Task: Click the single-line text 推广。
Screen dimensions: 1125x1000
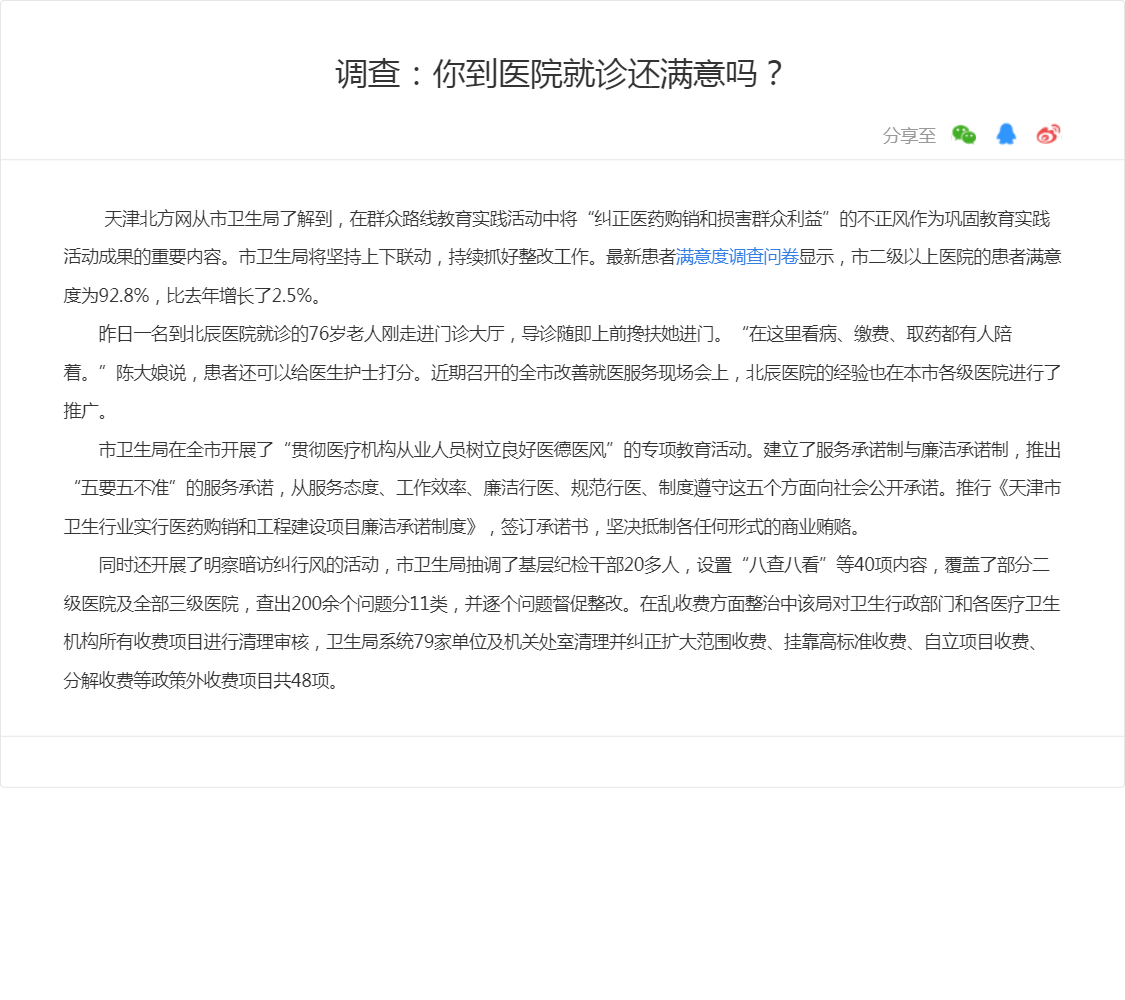Action: click(85, 411)
